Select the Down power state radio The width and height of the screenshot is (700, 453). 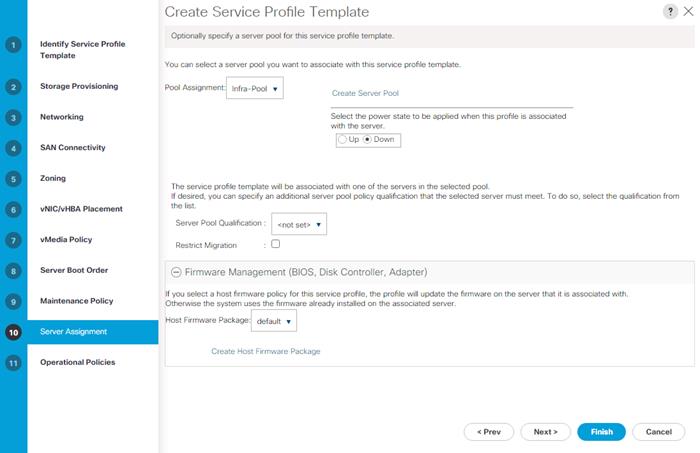point(367,140)
